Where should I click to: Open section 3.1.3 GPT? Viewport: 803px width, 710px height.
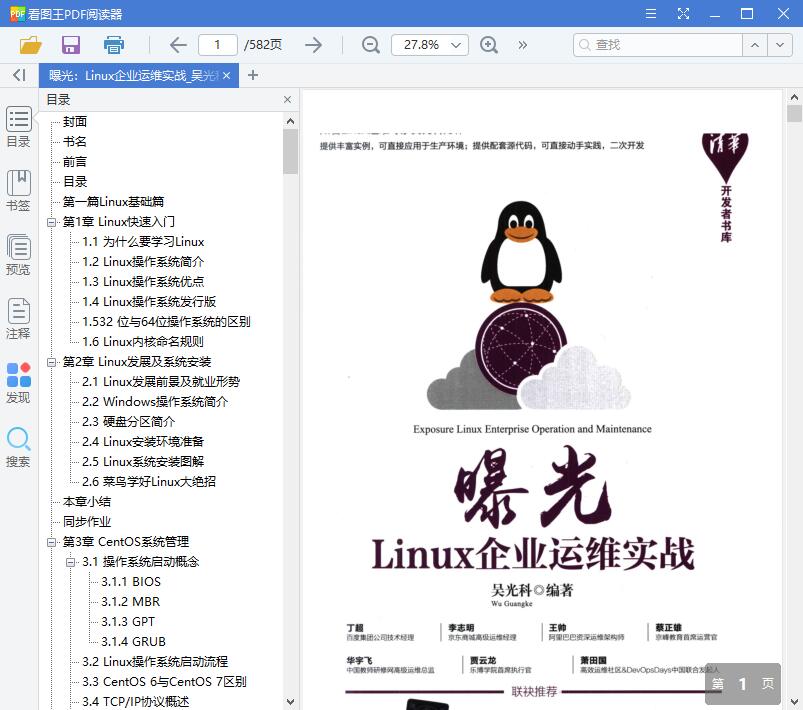click(x=128, y=621)
